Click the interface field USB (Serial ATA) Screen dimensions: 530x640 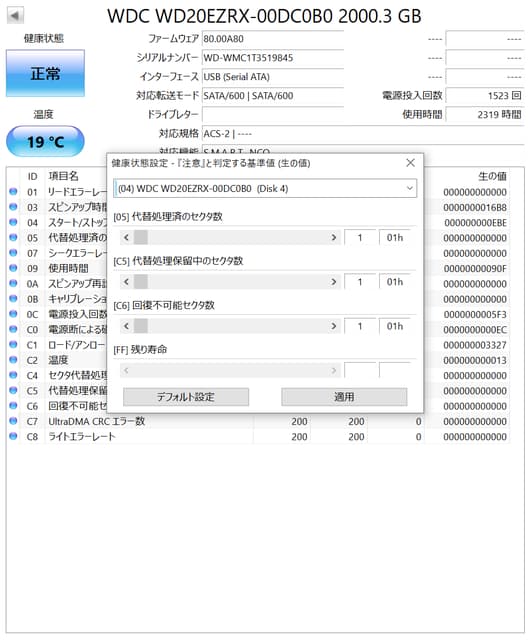click(273, 77)
